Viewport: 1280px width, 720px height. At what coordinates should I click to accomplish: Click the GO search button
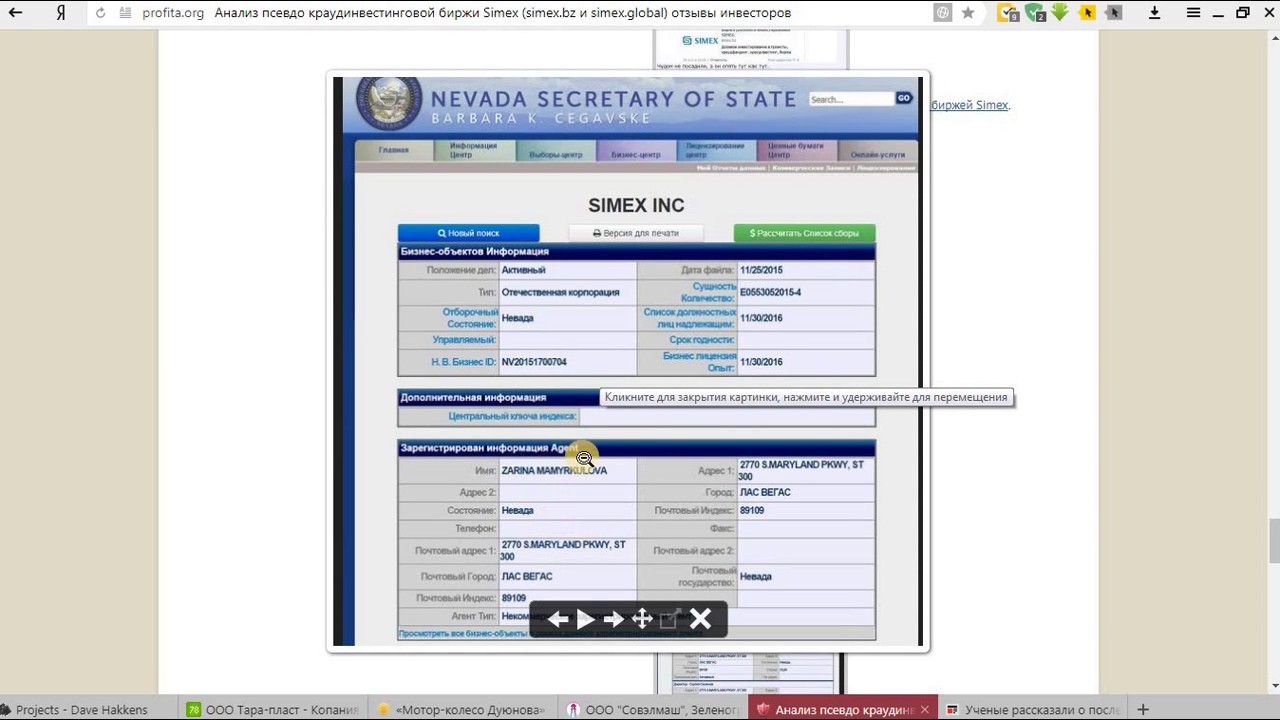pos(904,98)
